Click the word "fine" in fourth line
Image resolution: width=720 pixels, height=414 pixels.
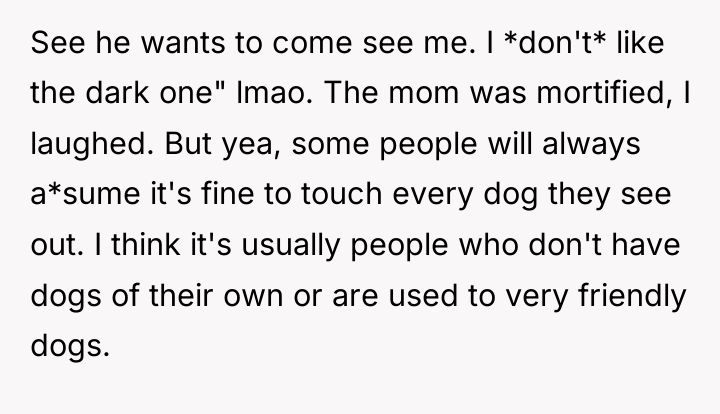[227, 193]
